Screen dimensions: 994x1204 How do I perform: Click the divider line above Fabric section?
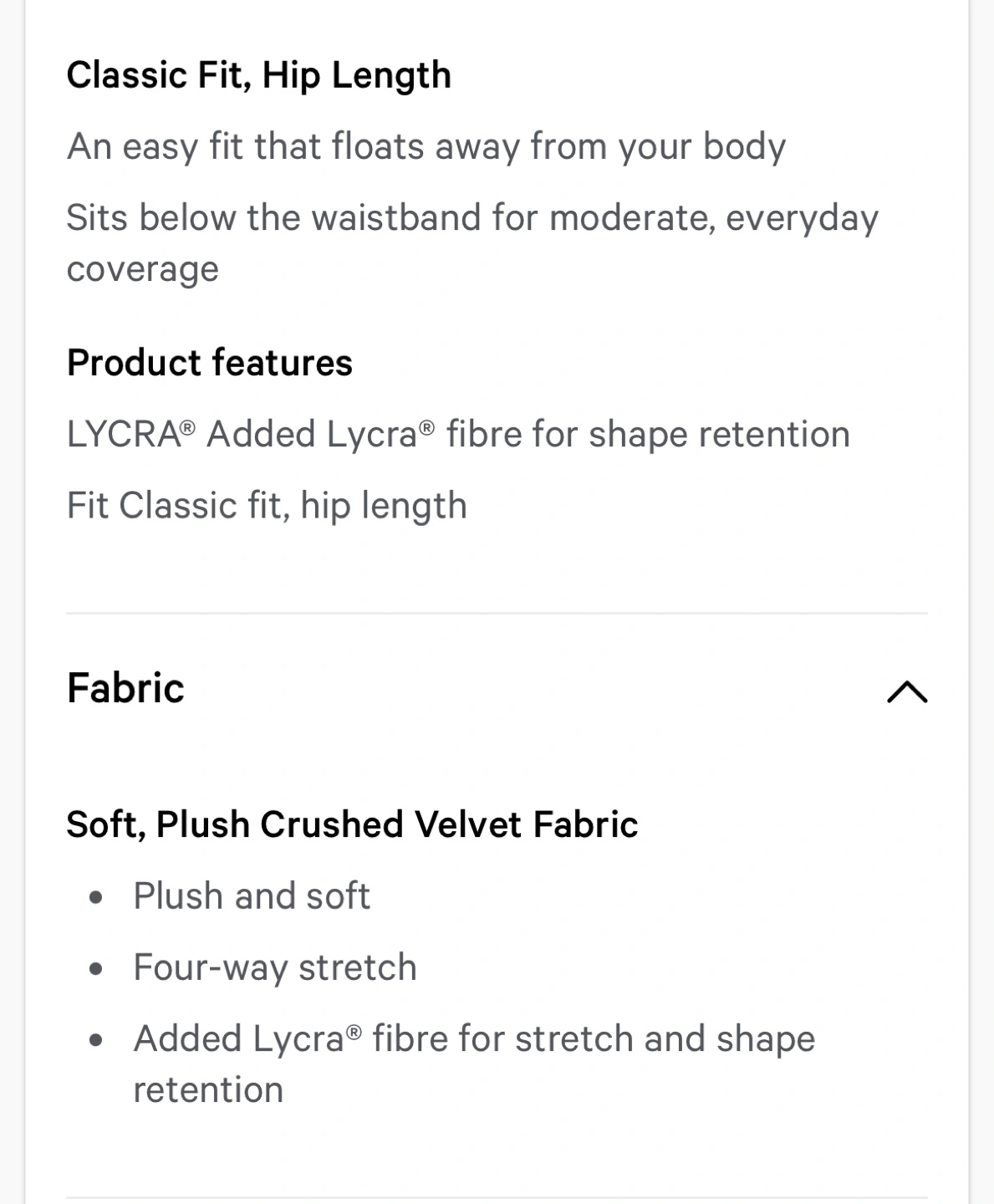(x=497, y=614)
